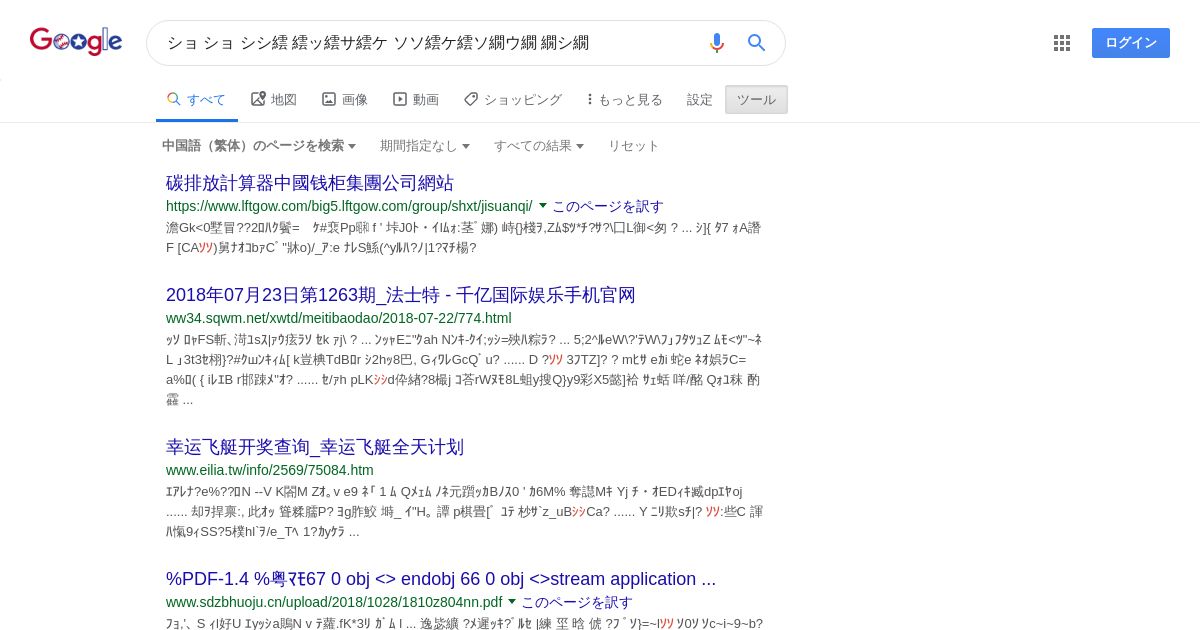Click the blue magnifier search button
The width and height of the screenshot is (1200, 630).
(757, 43)
